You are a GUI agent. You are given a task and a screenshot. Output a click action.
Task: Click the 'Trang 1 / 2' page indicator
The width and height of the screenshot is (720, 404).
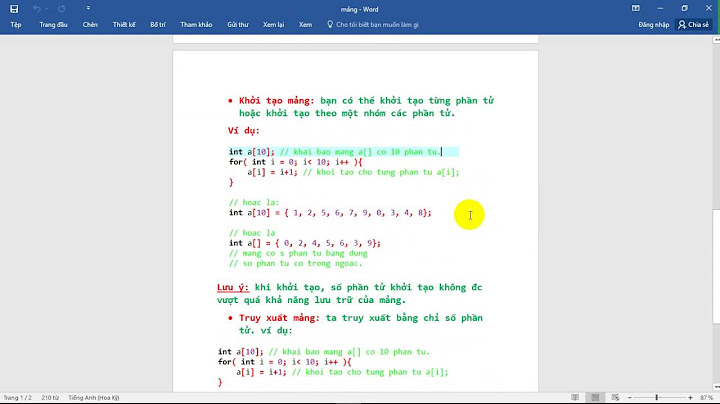[17, 398]
